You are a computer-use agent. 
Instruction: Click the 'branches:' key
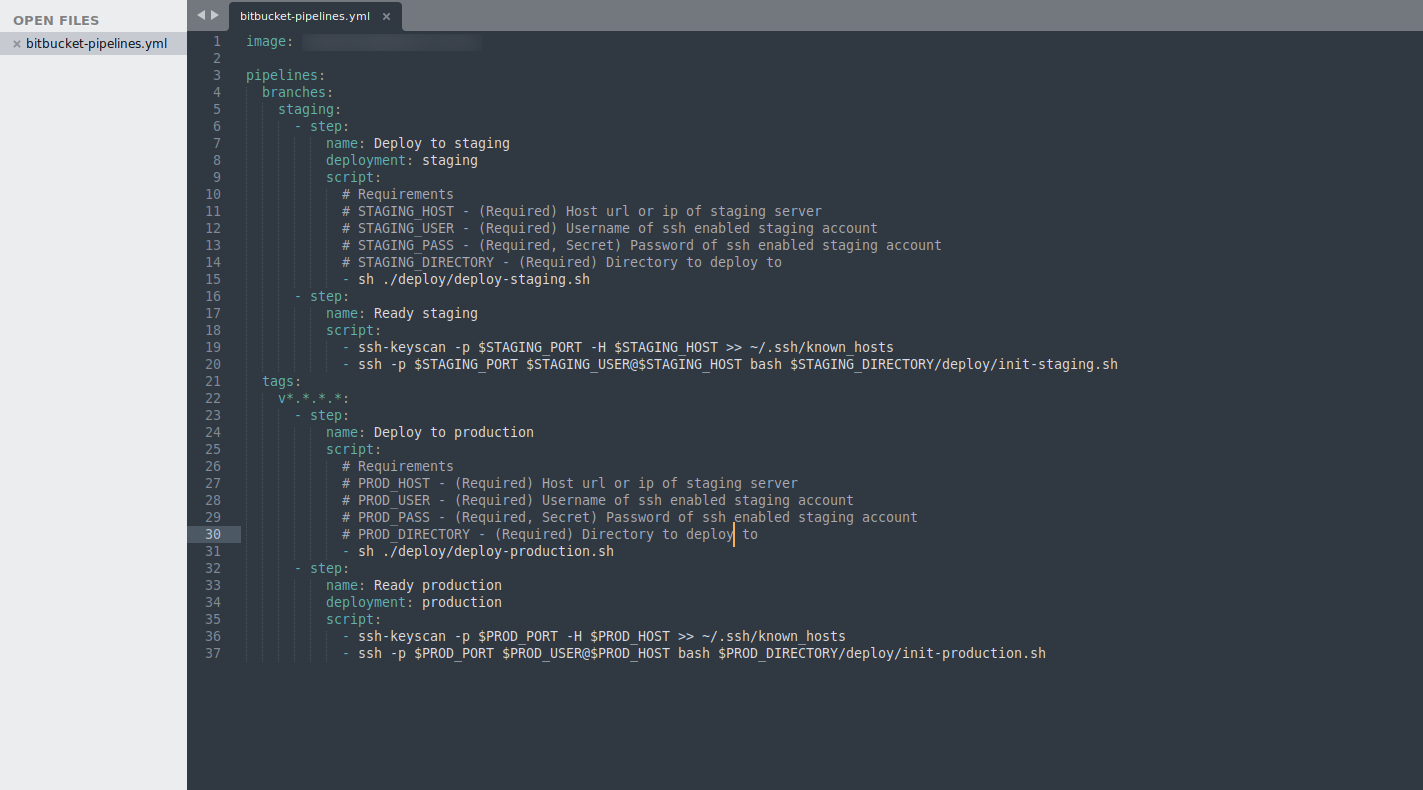298,92
